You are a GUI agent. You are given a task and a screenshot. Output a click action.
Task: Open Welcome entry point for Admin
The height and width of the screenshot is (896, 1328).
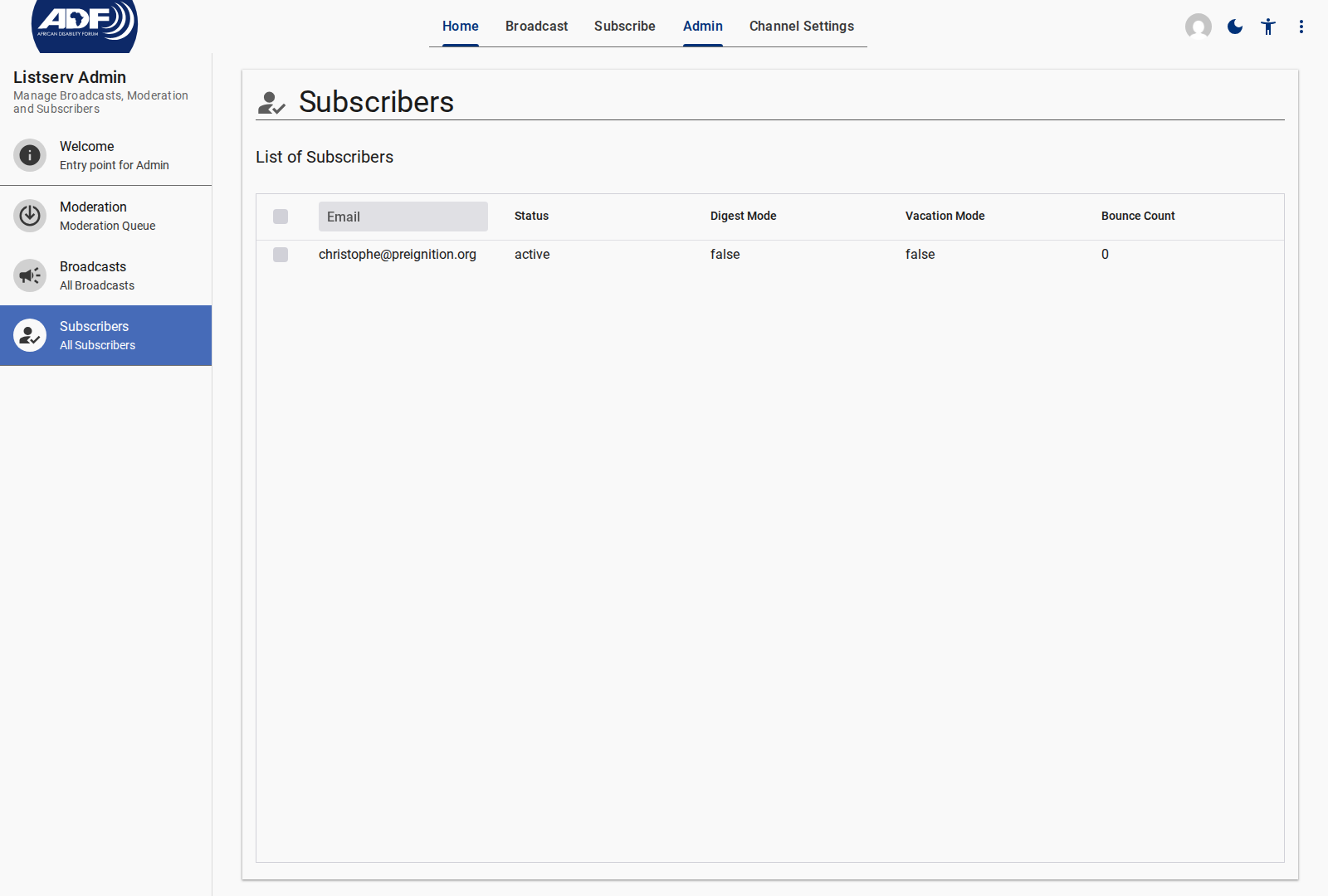pyautogui.click(x=106, y=155)
